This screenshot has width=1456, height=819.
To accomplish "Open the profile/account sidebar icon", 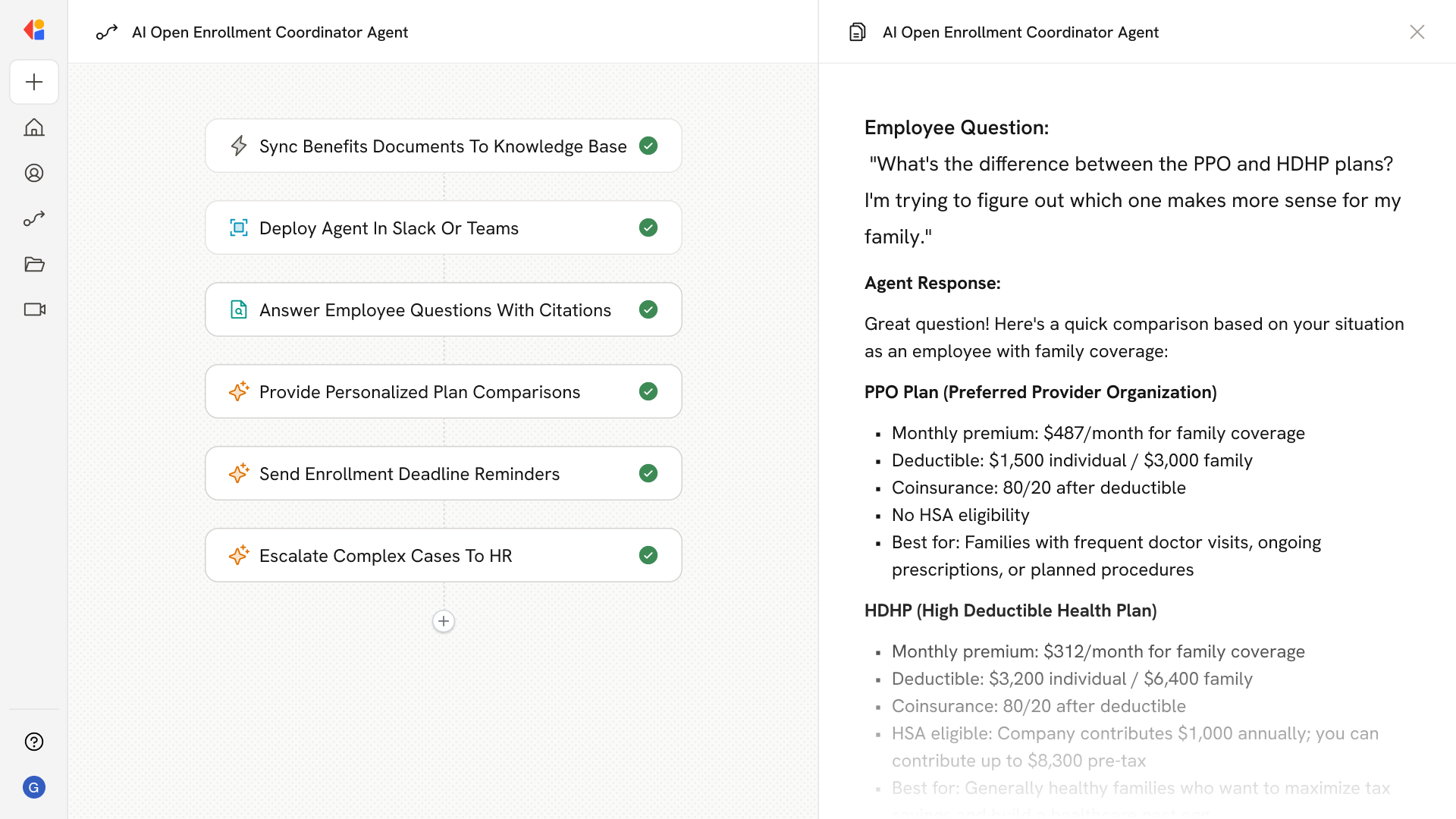I will [x=34, y=173].
